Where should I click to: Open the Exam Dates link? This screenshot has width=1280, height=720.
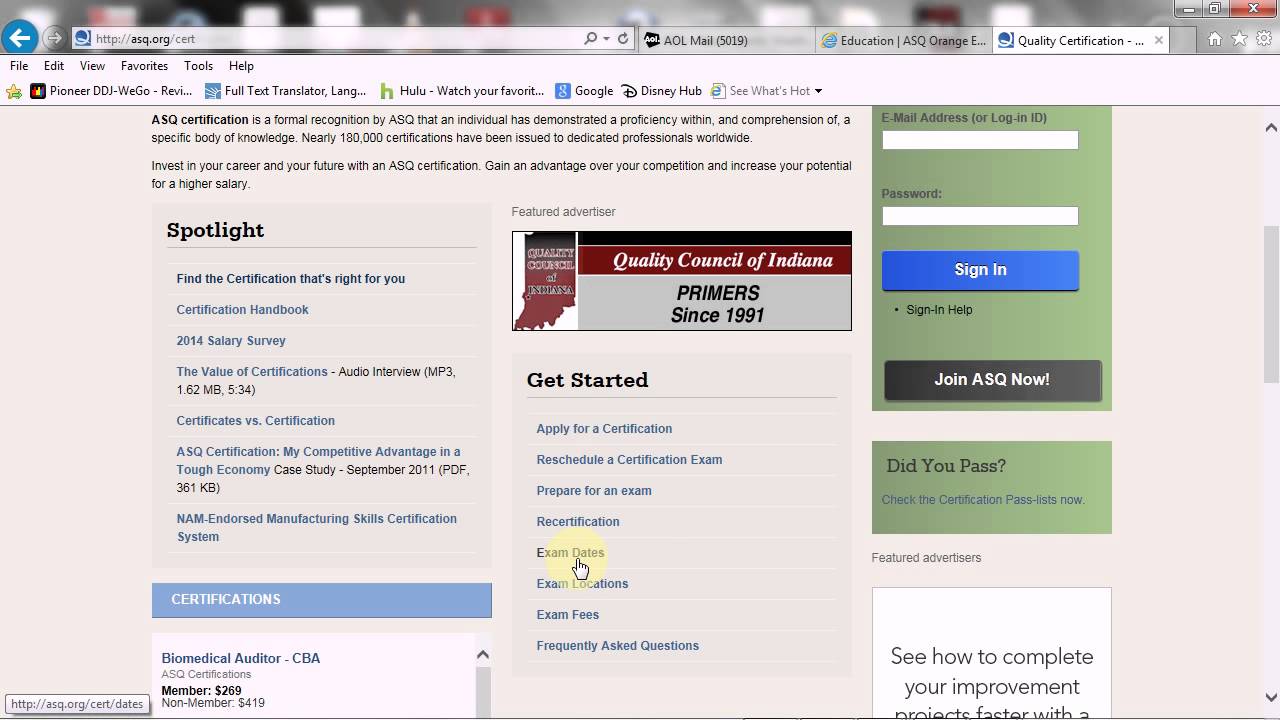[x=570, y=553]
